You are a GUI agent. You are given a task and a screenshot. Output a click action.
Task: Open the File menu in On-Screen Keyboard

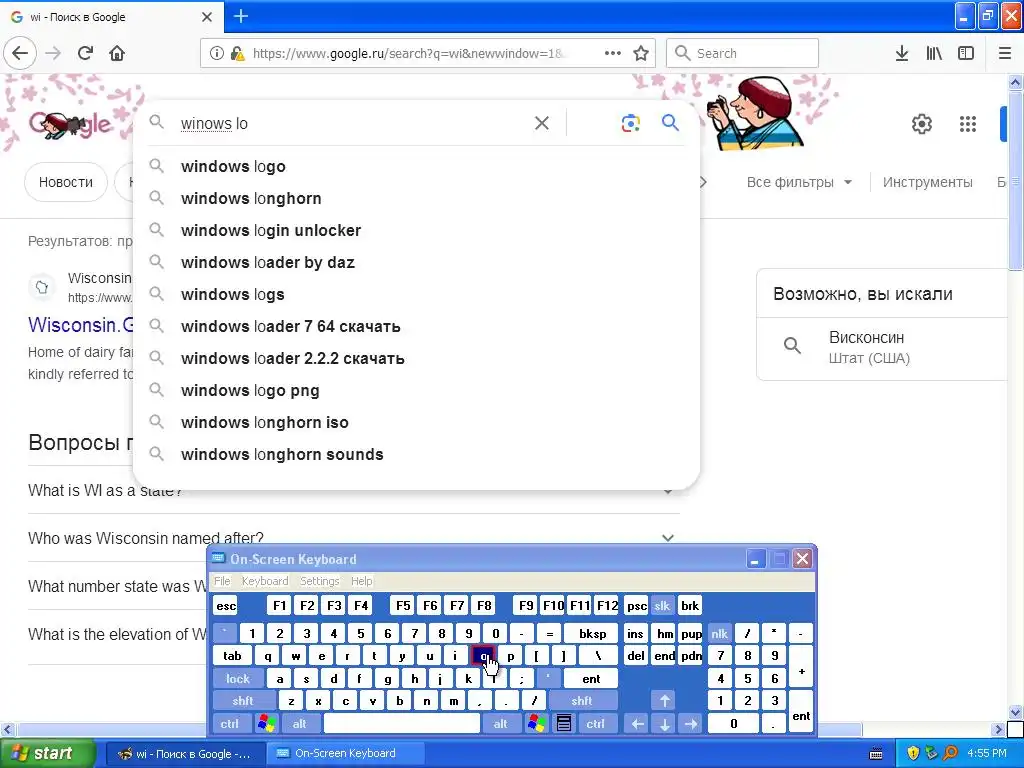coord(222,581)
